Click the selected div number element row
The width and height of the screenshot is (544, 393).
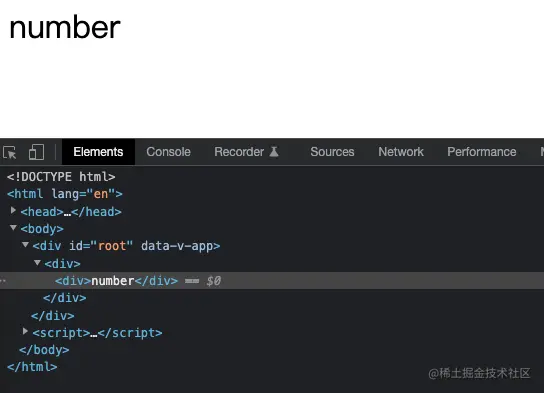[x=272, y=281]
